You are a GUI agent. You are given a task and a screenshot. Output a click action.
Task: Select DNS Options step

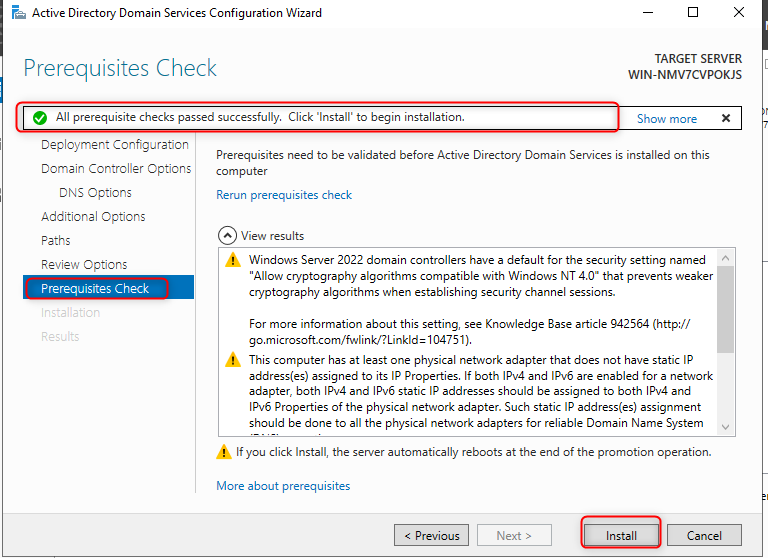point(96,193)
